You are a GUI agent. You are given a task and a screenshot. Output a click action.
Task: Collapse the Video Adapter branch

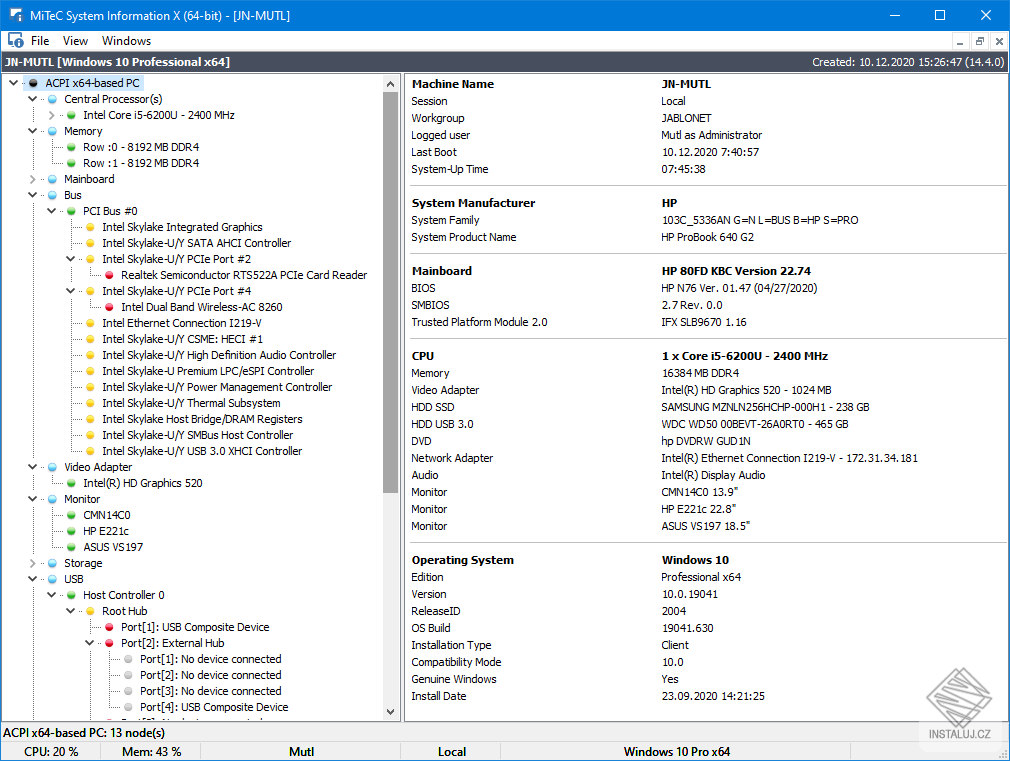coord(33,467)
